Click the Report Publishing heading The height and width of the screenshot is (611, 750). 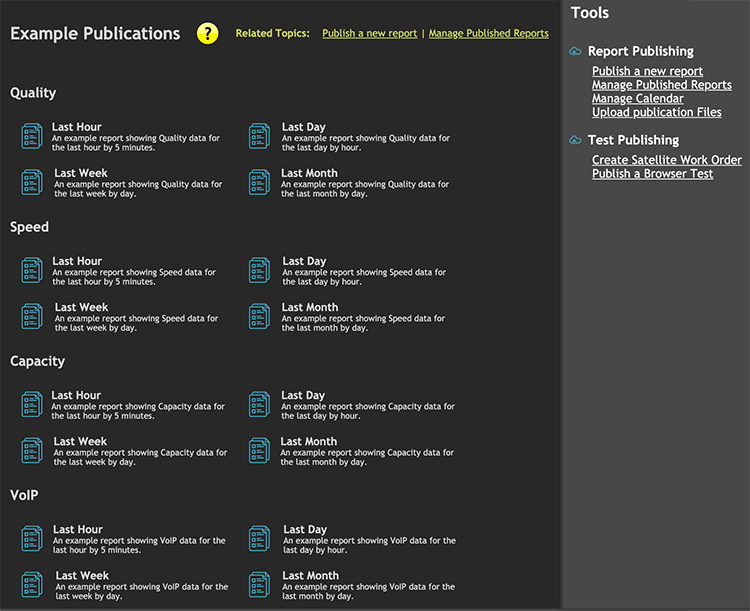tap(641, 51)
